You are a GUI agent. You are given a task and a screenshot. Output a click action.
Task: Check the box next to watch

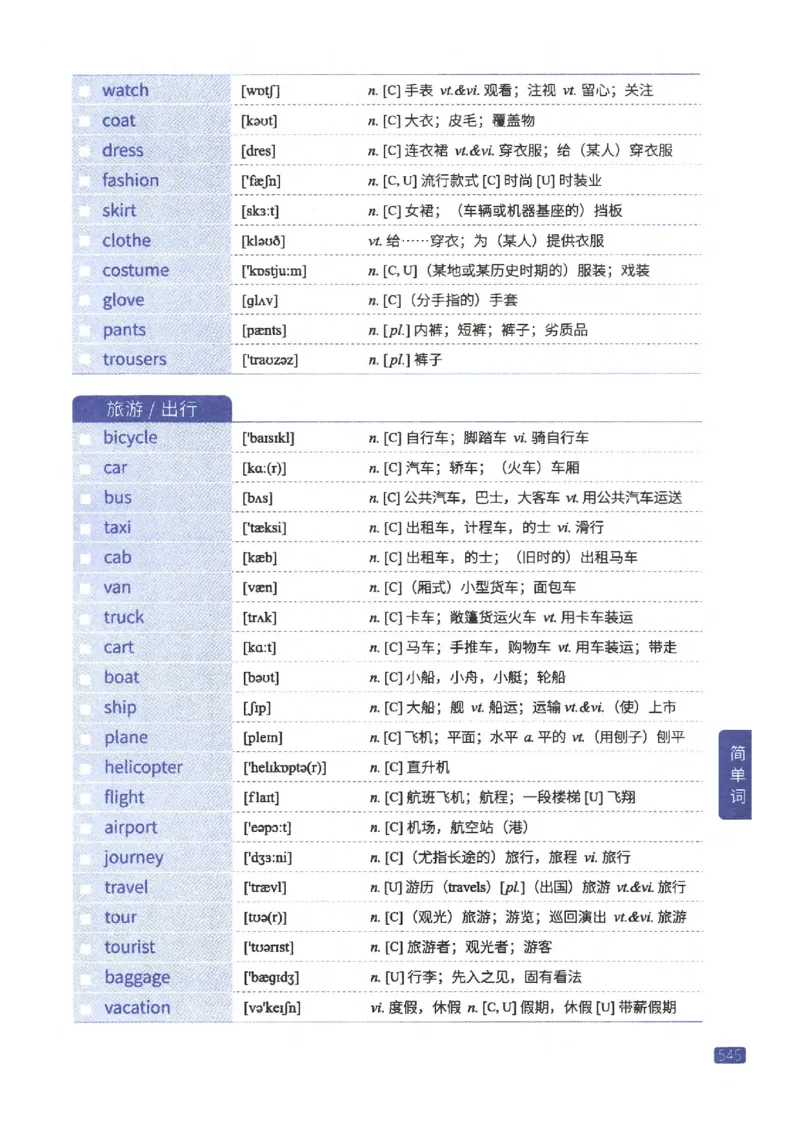(x=85, y=90)
